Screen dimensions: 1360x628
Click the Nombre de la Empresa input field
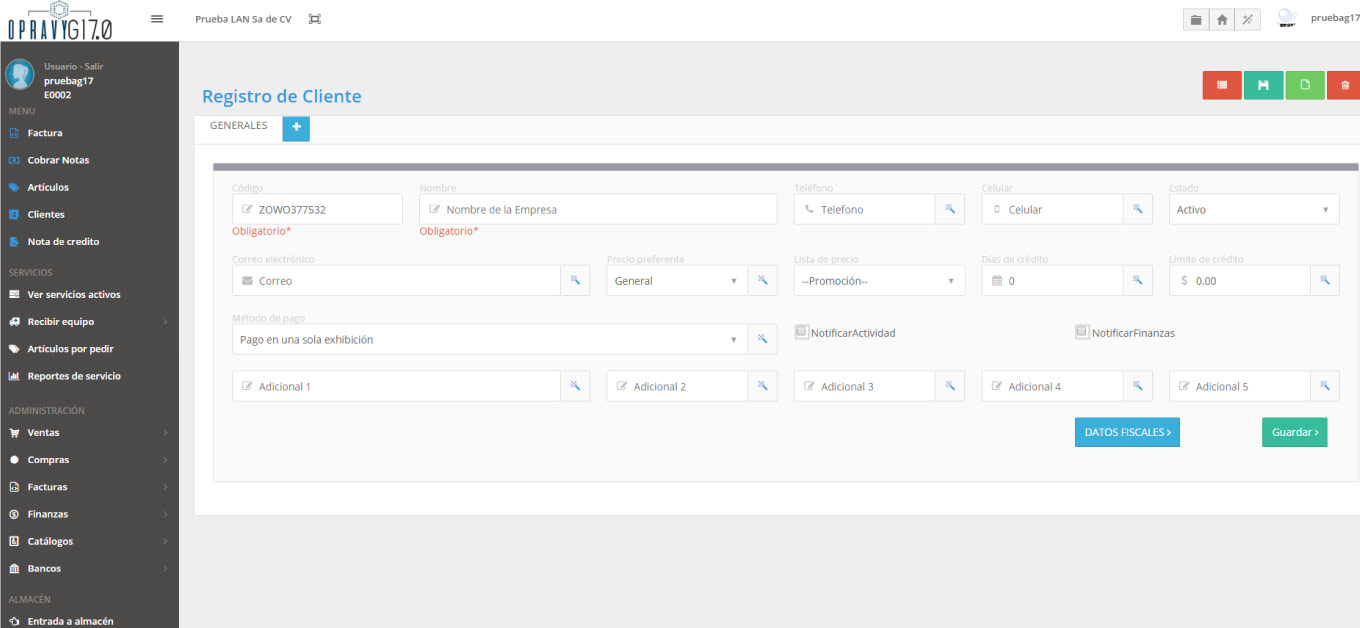pyautogui.click(x=597, y=208)
